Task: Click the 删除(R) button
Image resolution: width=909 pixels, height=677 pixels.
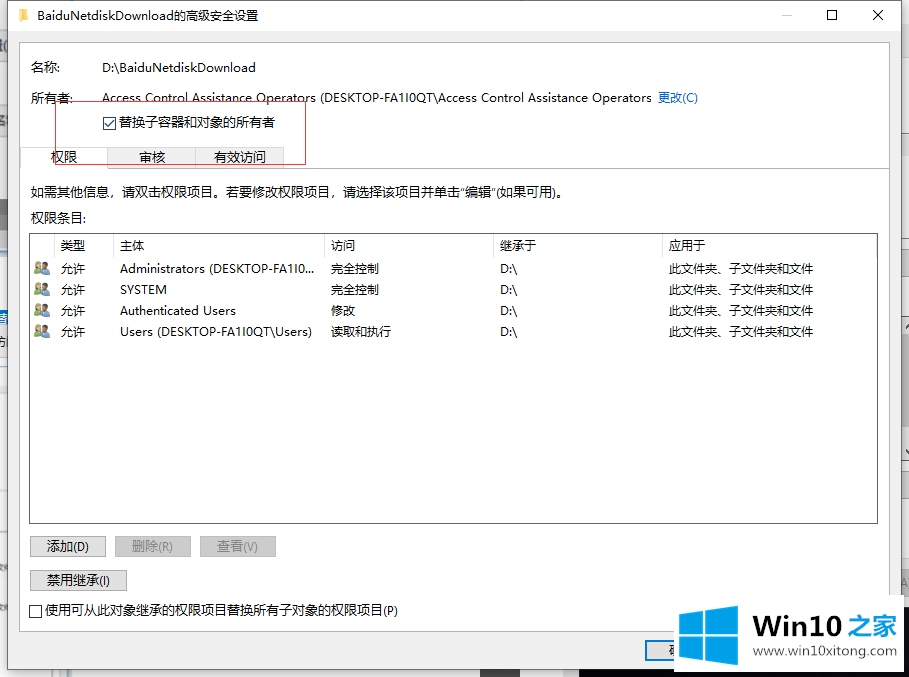Action: click(152, 546)
